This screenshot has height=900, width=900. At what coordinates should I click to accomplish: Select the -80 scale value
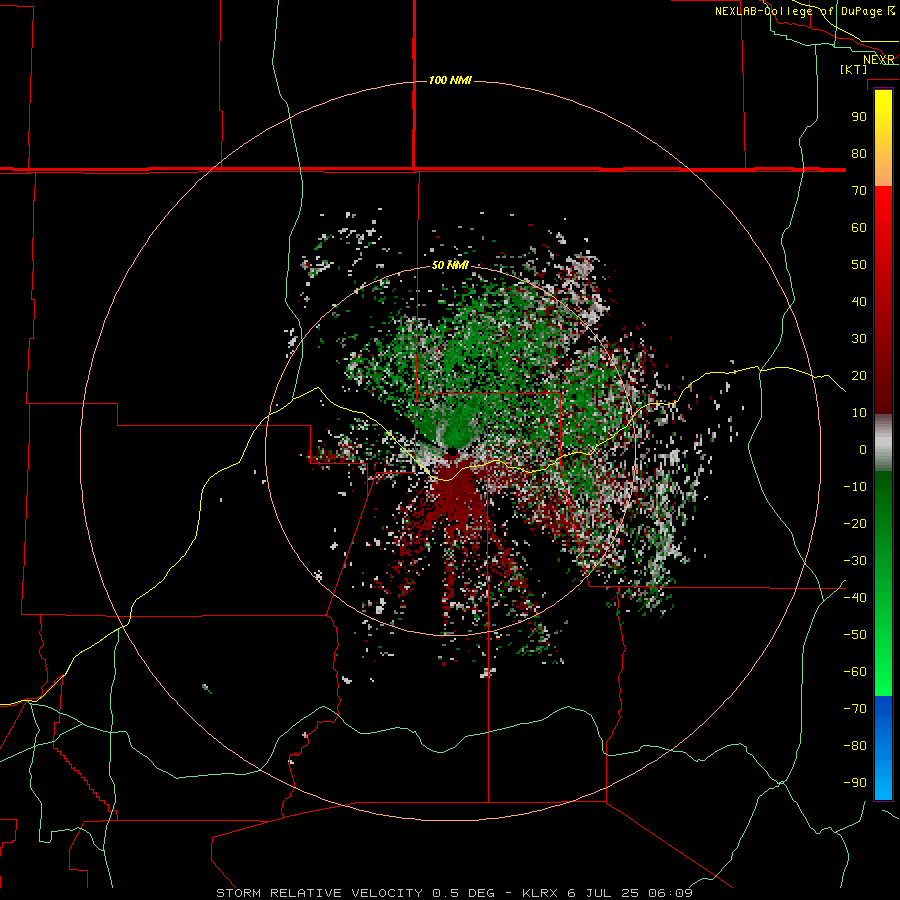point(855,746)
